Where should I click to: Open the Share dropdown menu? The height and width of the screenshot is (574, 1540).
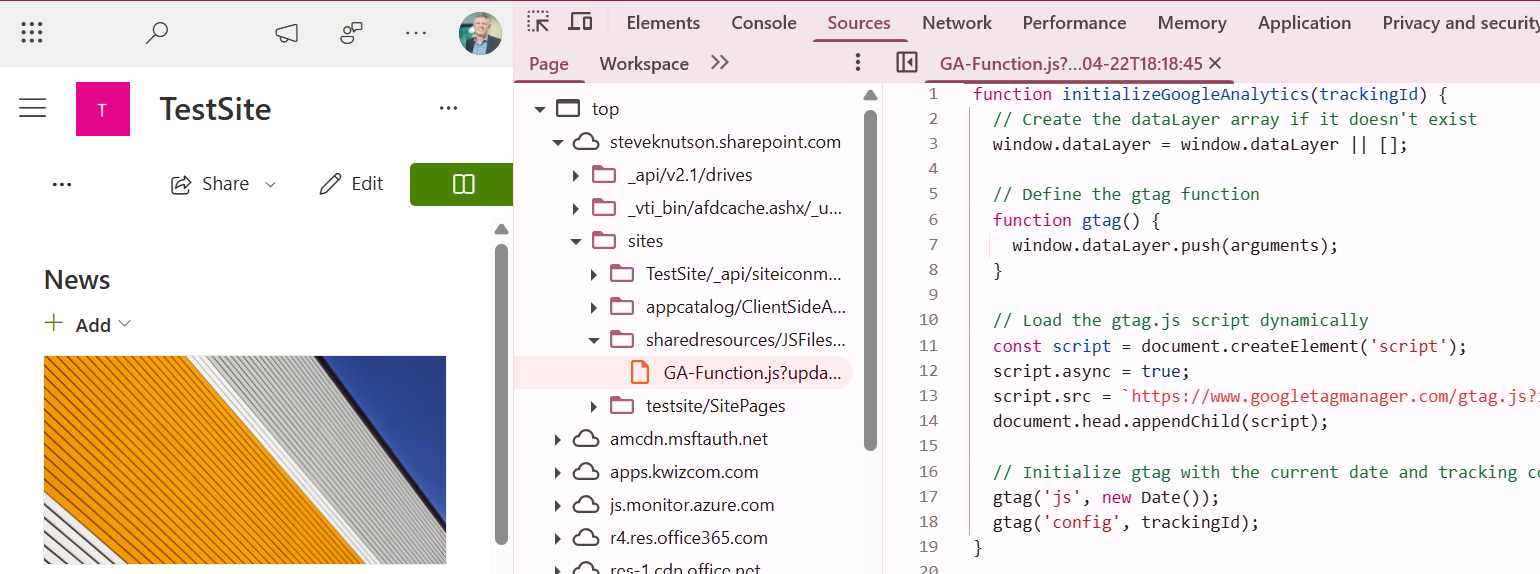224,184
